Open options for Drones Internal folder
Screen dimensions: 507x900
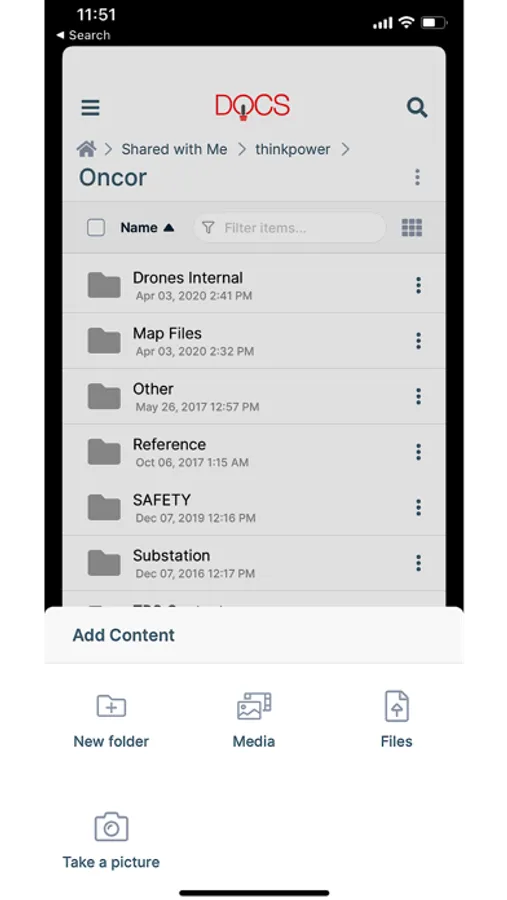(x=418, y=285)
